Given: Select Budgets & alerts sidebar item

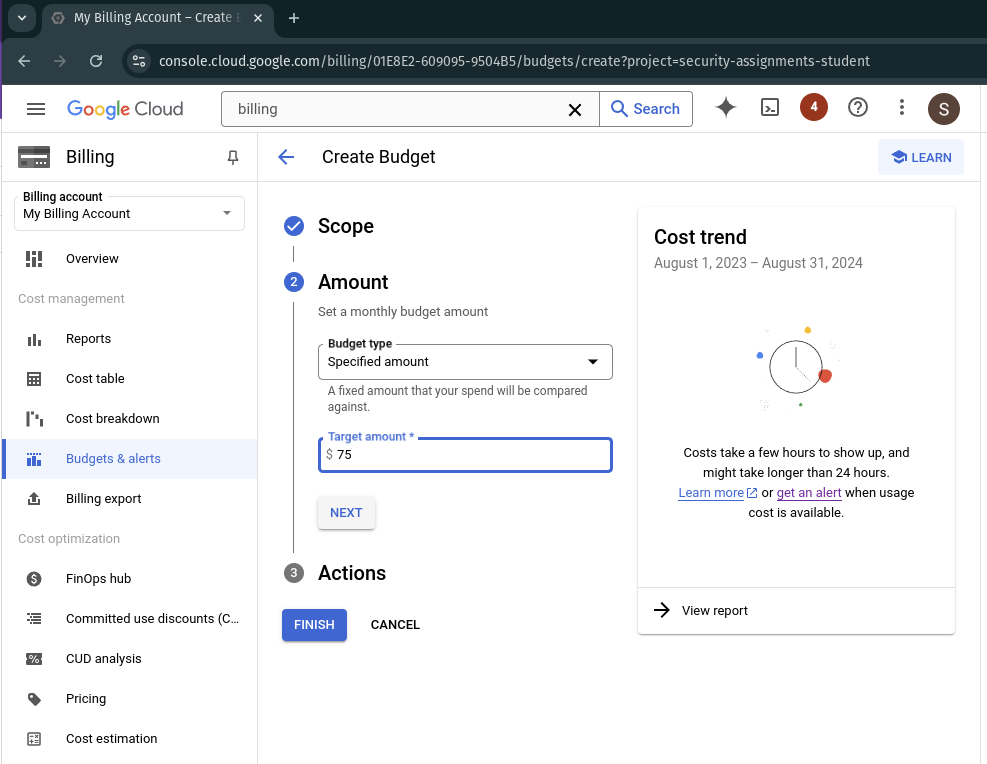Looking at the screenshot, I should (129, 459).
